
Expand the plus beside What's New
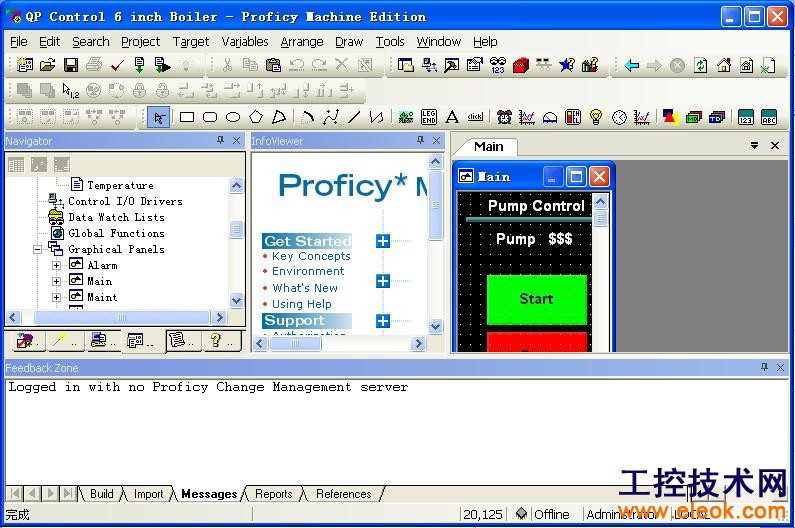tap(383, 280)
